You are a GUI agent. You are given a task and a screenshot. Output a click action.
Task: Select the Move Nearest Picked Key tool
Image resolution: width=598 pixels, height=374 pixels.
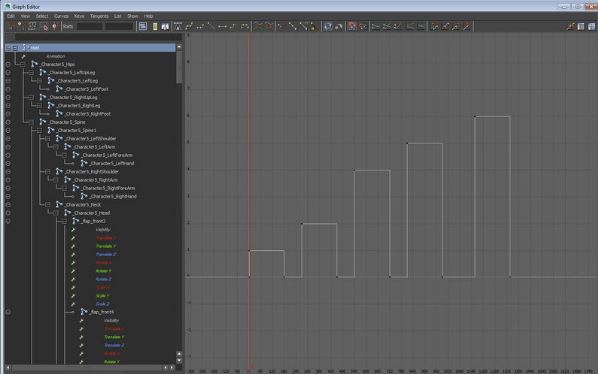[11, 26]
